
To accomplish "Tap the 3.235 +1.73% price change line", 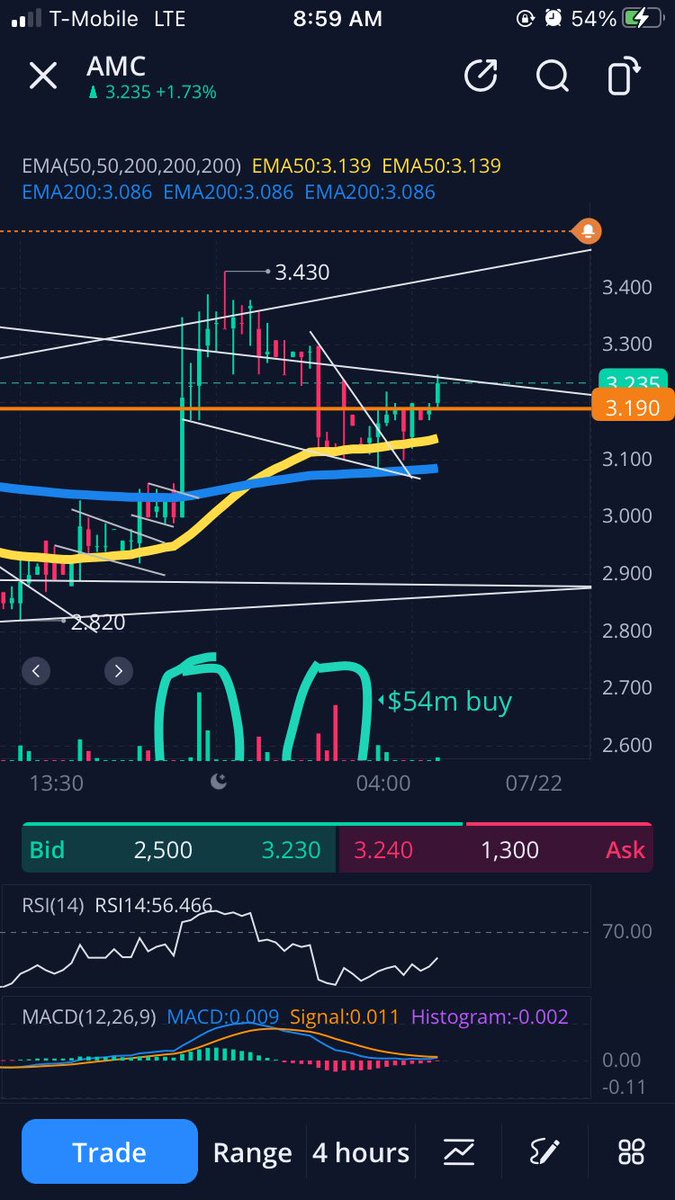I will (x=152, y=92).
